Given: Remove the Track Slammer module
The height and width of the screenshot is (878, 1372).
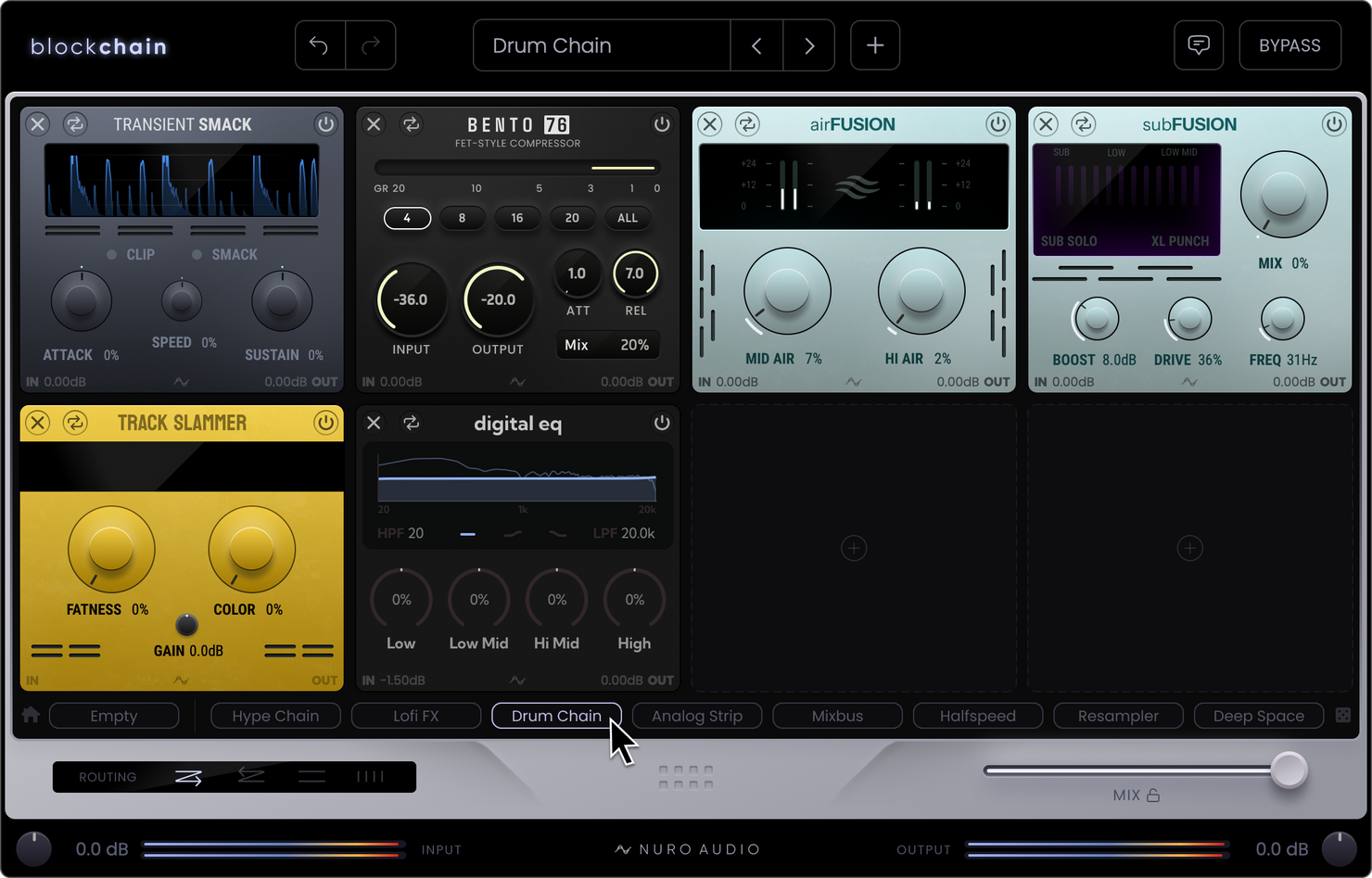Looking at the screenshot, I should [37, 423].
